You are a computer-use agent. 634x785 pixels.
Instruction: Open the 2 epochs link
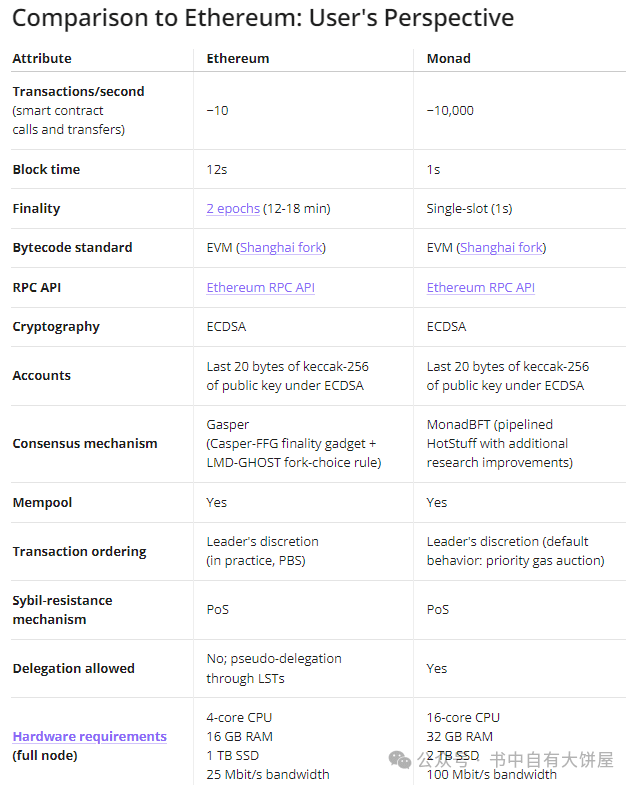[x=233, y=209]
